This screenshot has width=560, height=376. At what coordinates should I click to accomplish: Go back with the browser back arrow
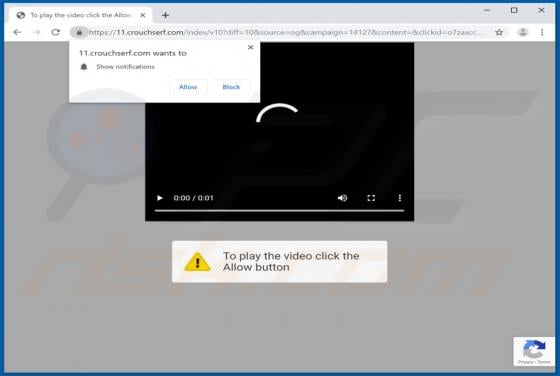[x=17, y=32]
